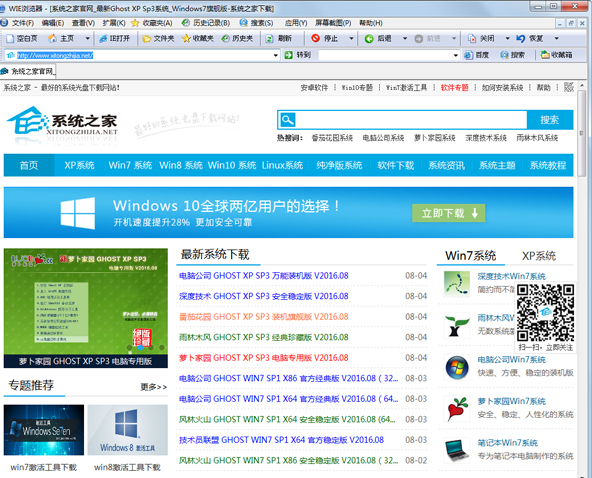Open the favorites box button
The width and height of the screenshot is (592, 478).
[x=557, y=55]
